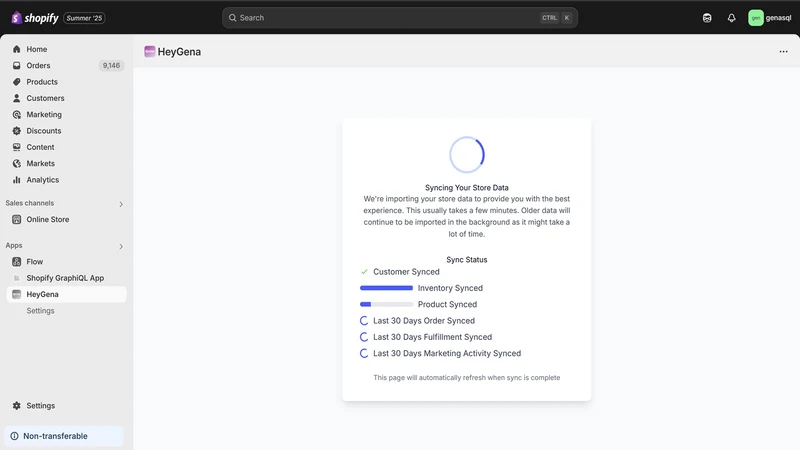Click the auto-refresh notice text
The image size is (800, 450).
[x=466, y=378]
